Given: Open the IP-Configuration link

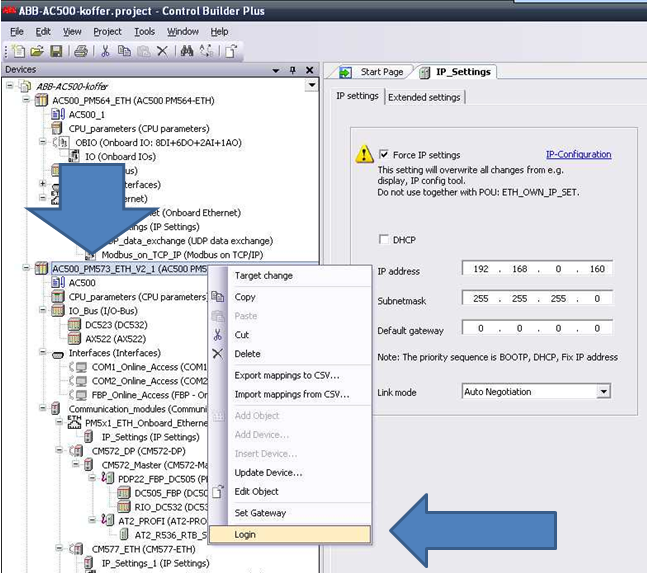Looking at the screenshot, I should tap(578, 155).
